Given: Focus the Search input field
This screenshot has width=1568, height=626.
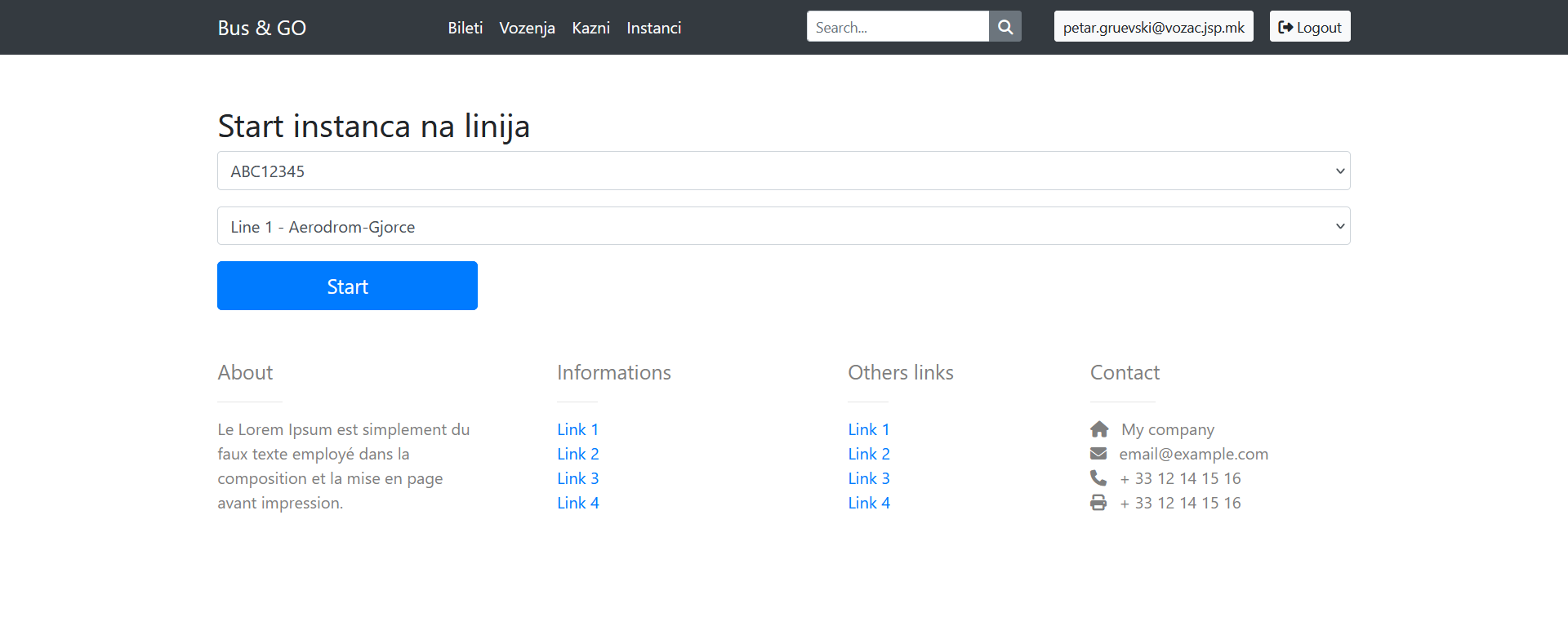Looking at the screenshot, I should 897,27.
